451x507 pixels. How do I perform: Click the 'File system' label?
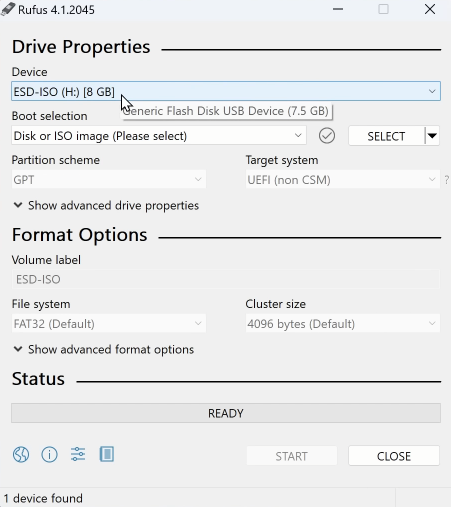[41, 304]
